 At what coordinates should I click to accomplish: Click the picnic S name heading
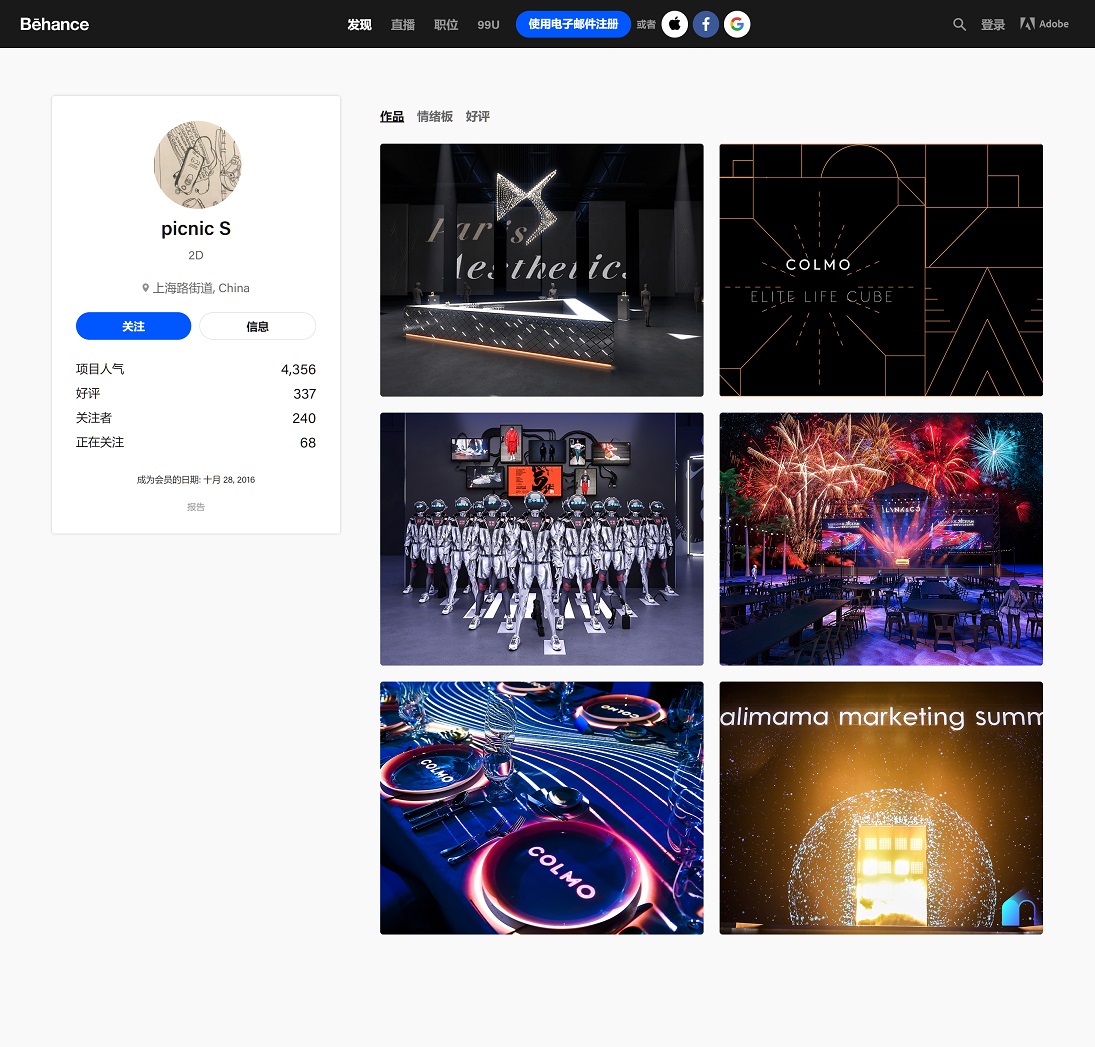point(196,229)
